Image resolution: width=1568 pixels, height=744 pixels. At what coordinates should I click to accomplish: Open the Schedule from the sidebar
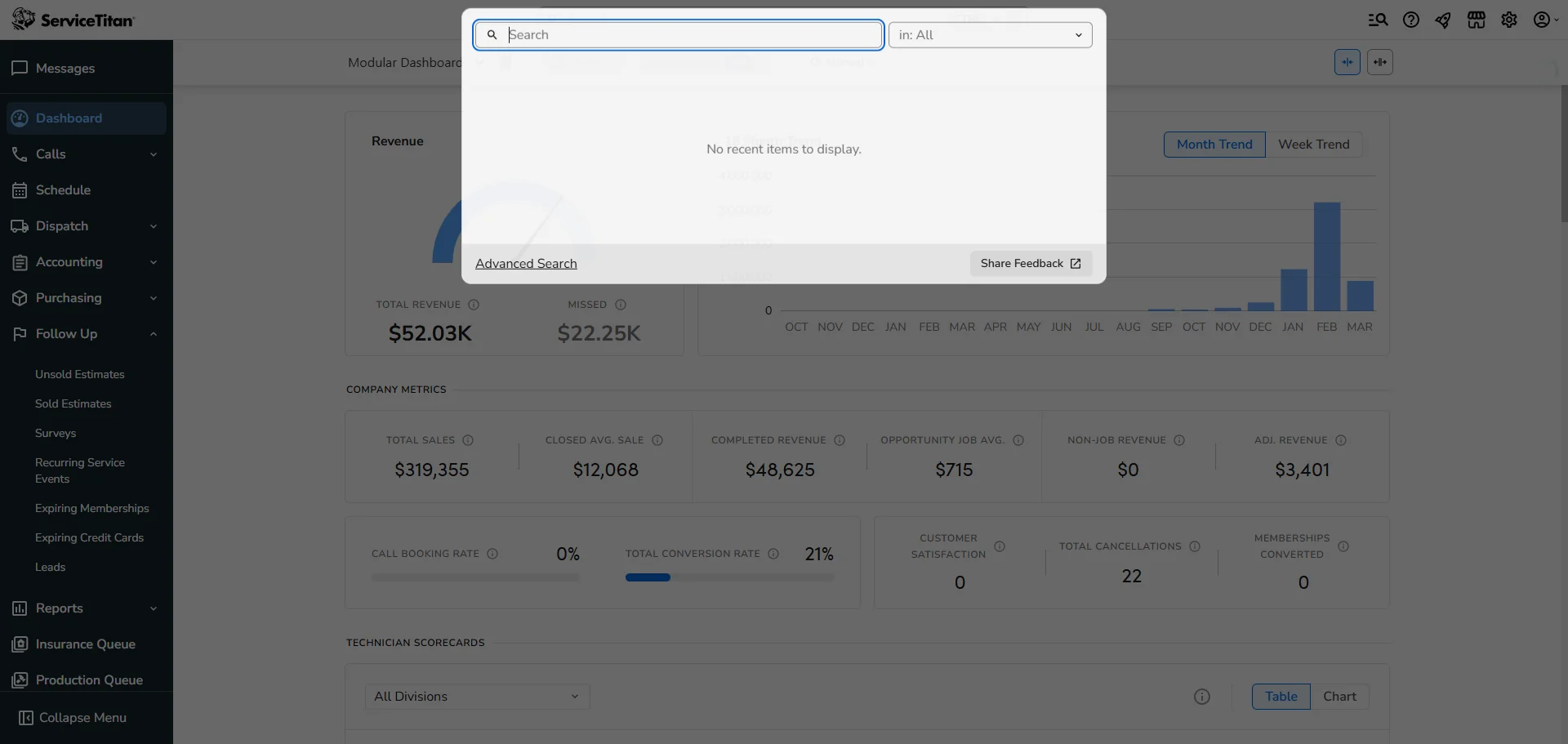tap(63, 189)
